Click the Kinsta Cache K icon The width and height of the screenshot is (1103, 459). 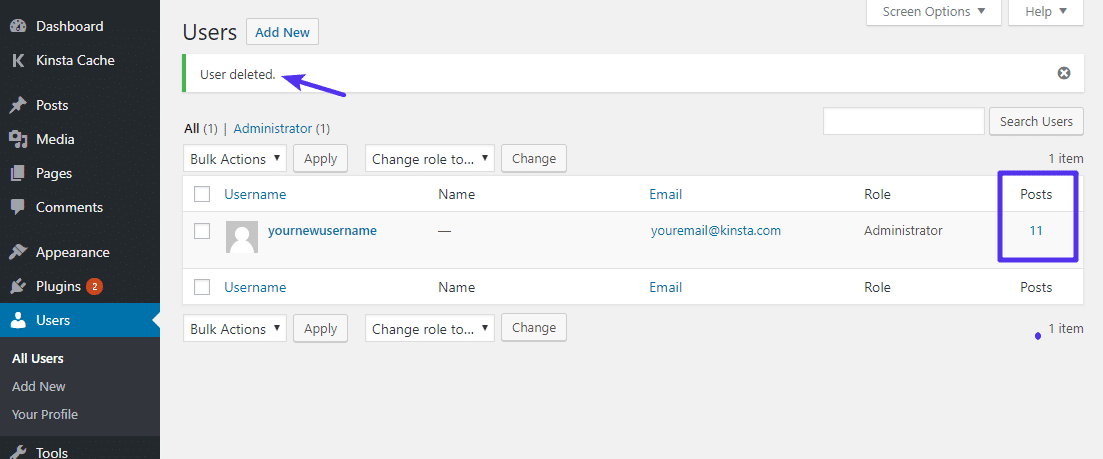(18, 60)
